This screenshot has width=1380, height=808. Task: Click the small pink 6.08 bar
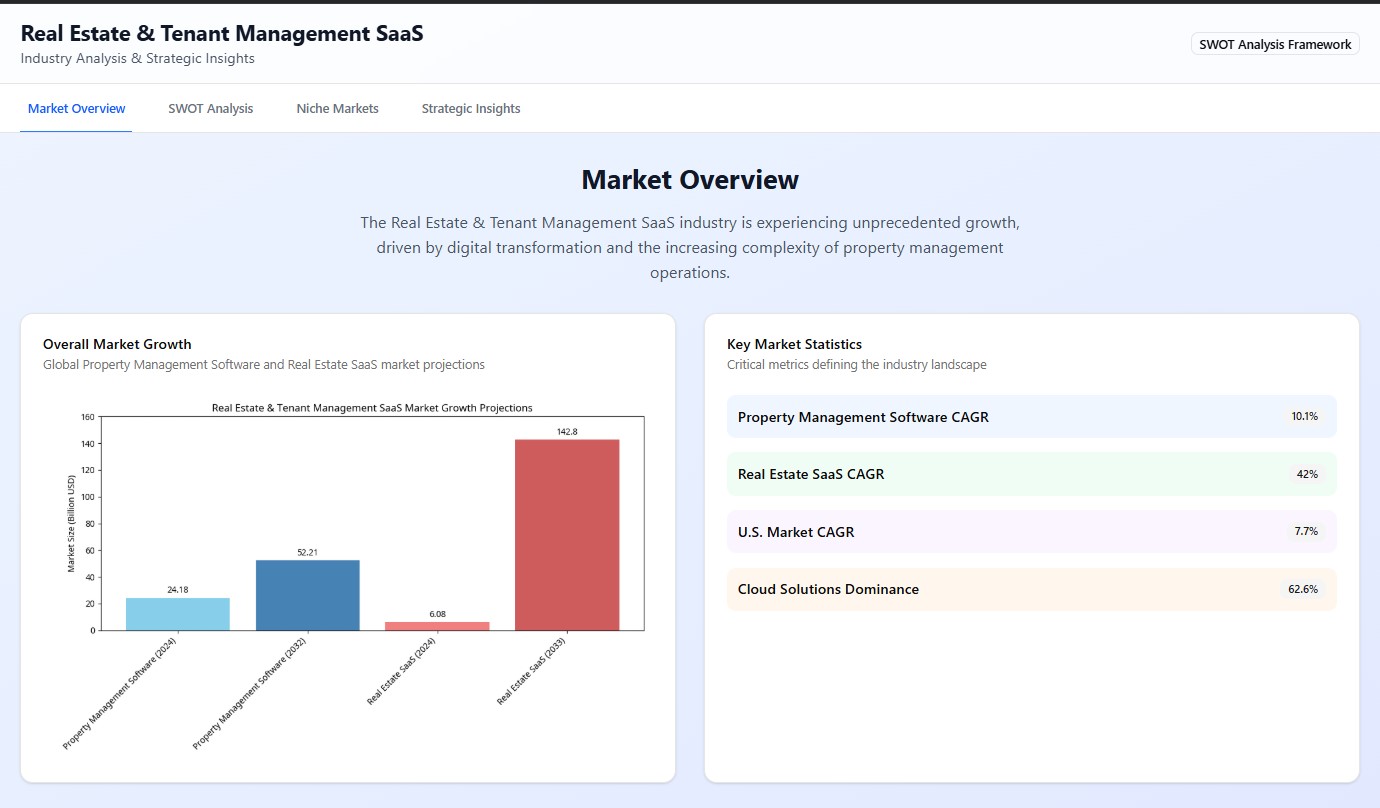(x=437, y=626)
